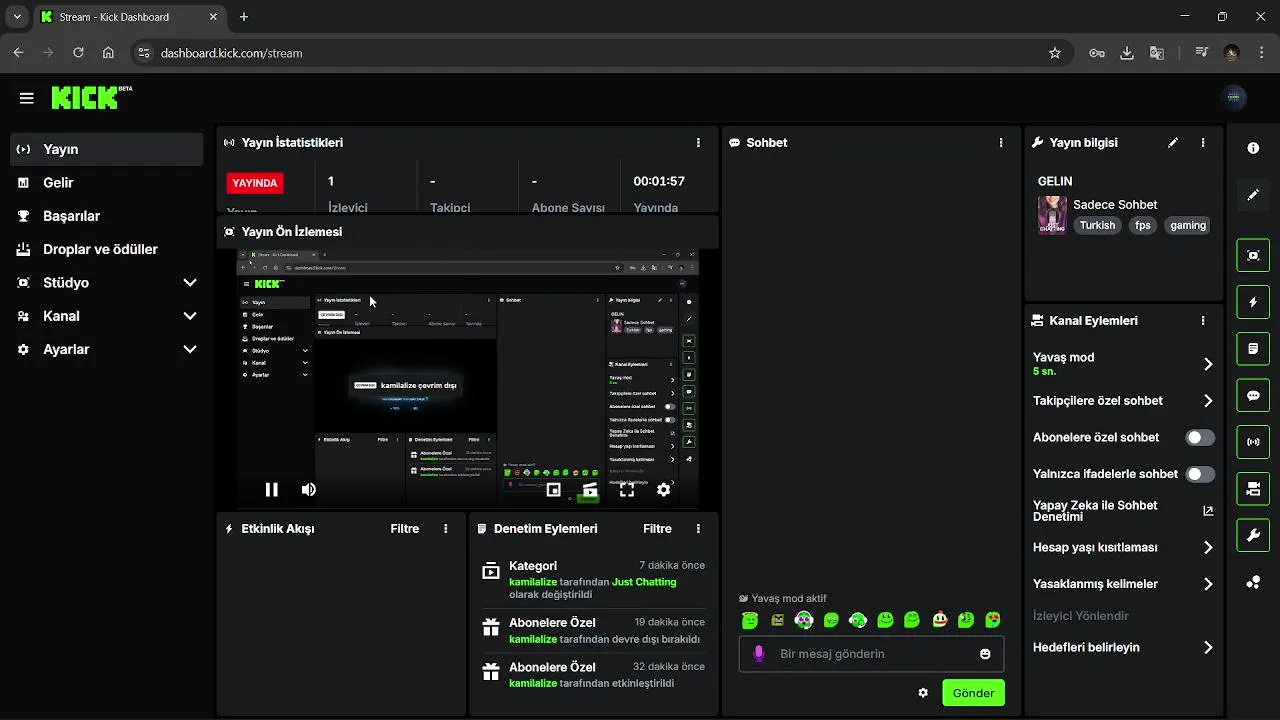Image resolution: width=1280 pixels, height=720 pixels.
Task: Open Takipçilere özel sohbet chevron
Action: point(1208,401)
